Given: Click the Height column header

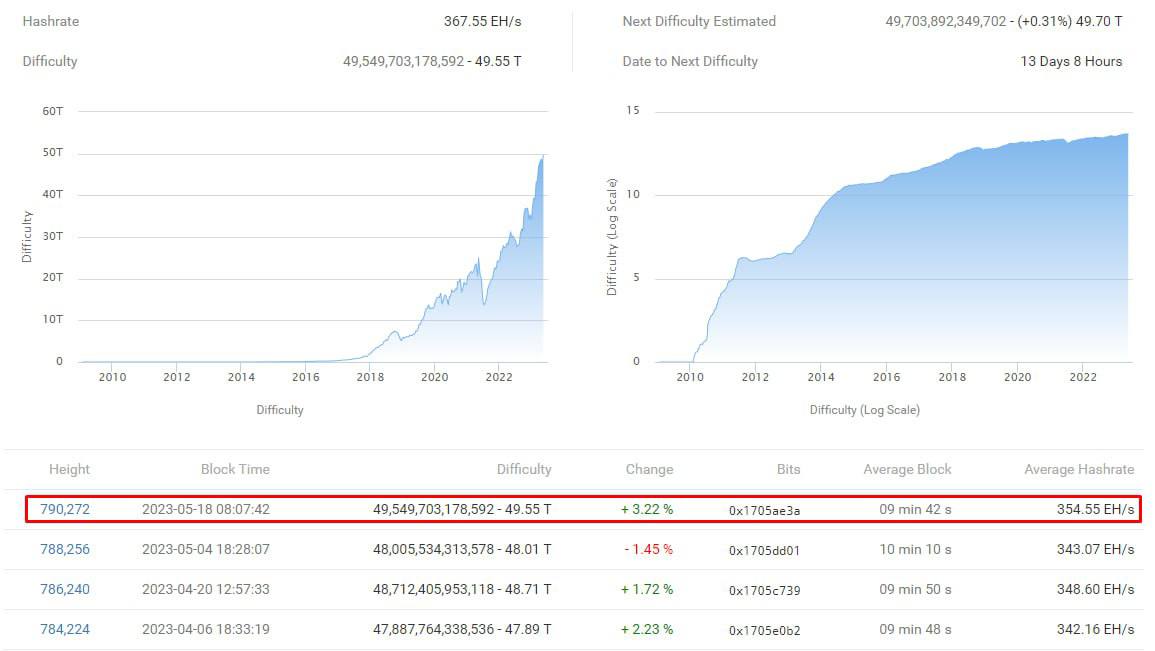Looking at the screenshot, I should coord(69,469).
